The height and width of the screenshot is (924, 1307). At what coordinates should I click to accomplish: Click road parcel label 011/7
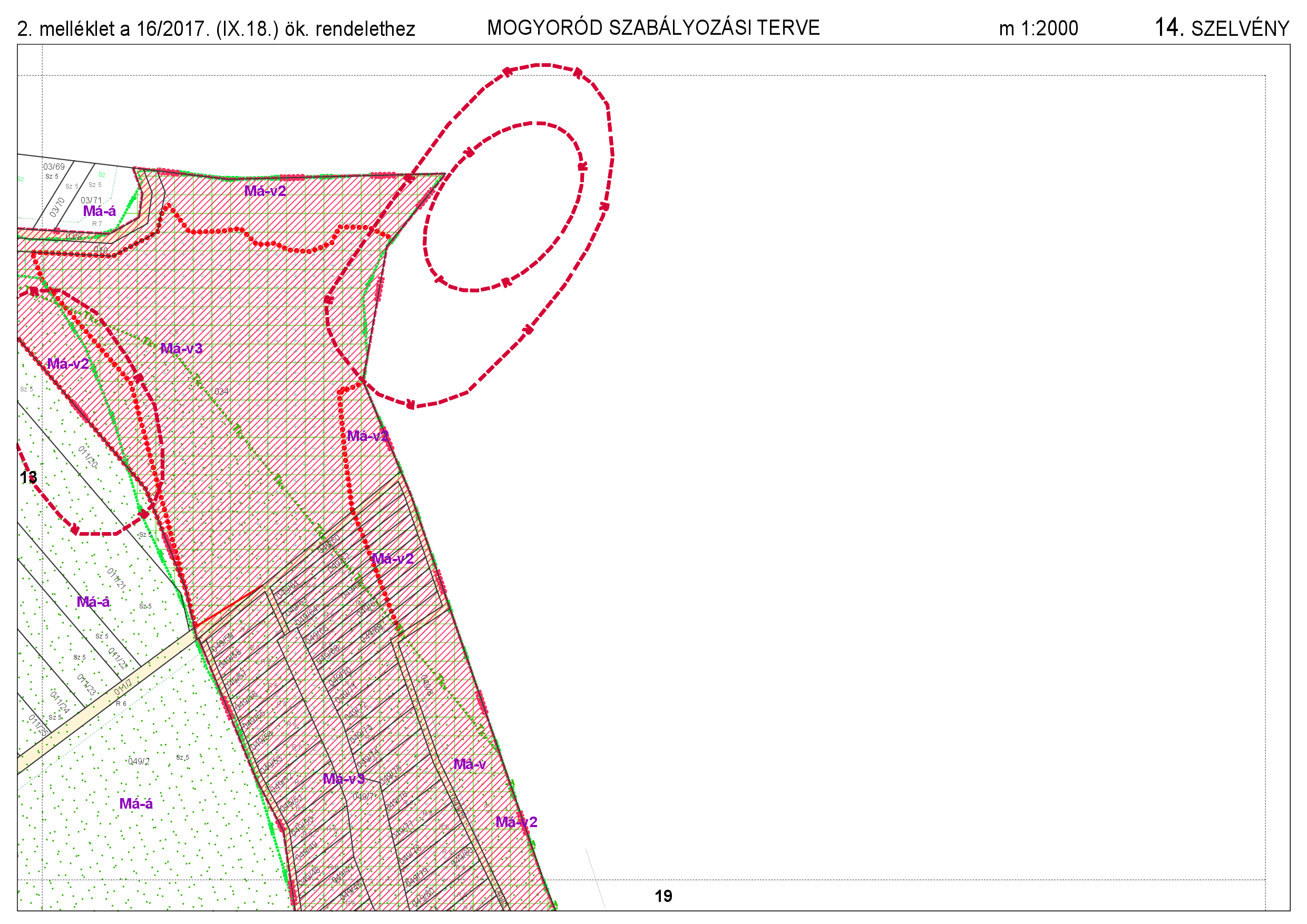pyautogui.click(x=123, y=687)
